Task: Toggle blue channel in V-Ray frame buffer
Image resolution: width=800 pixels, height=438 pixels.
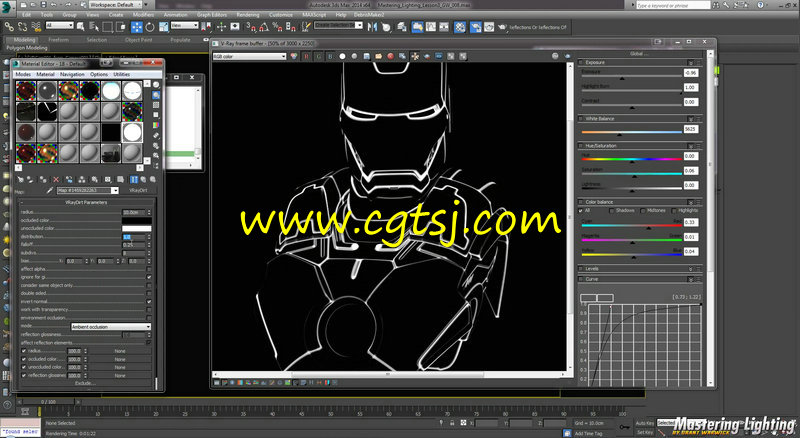Action: pos(330,56)
